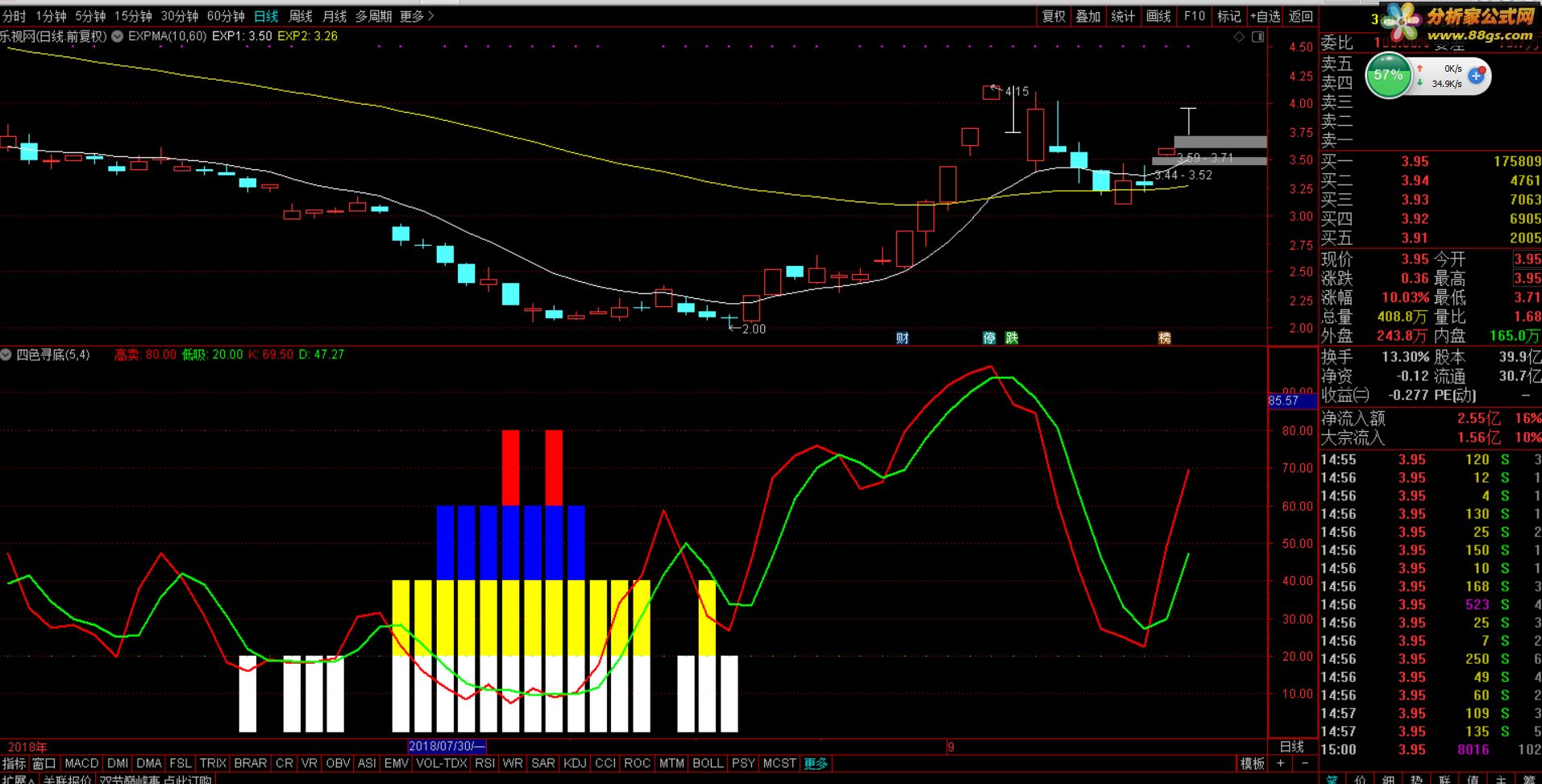The image size is (1542, 784).
Task: Select the 5分钟 period tab
Action: (x=90, y=16)
